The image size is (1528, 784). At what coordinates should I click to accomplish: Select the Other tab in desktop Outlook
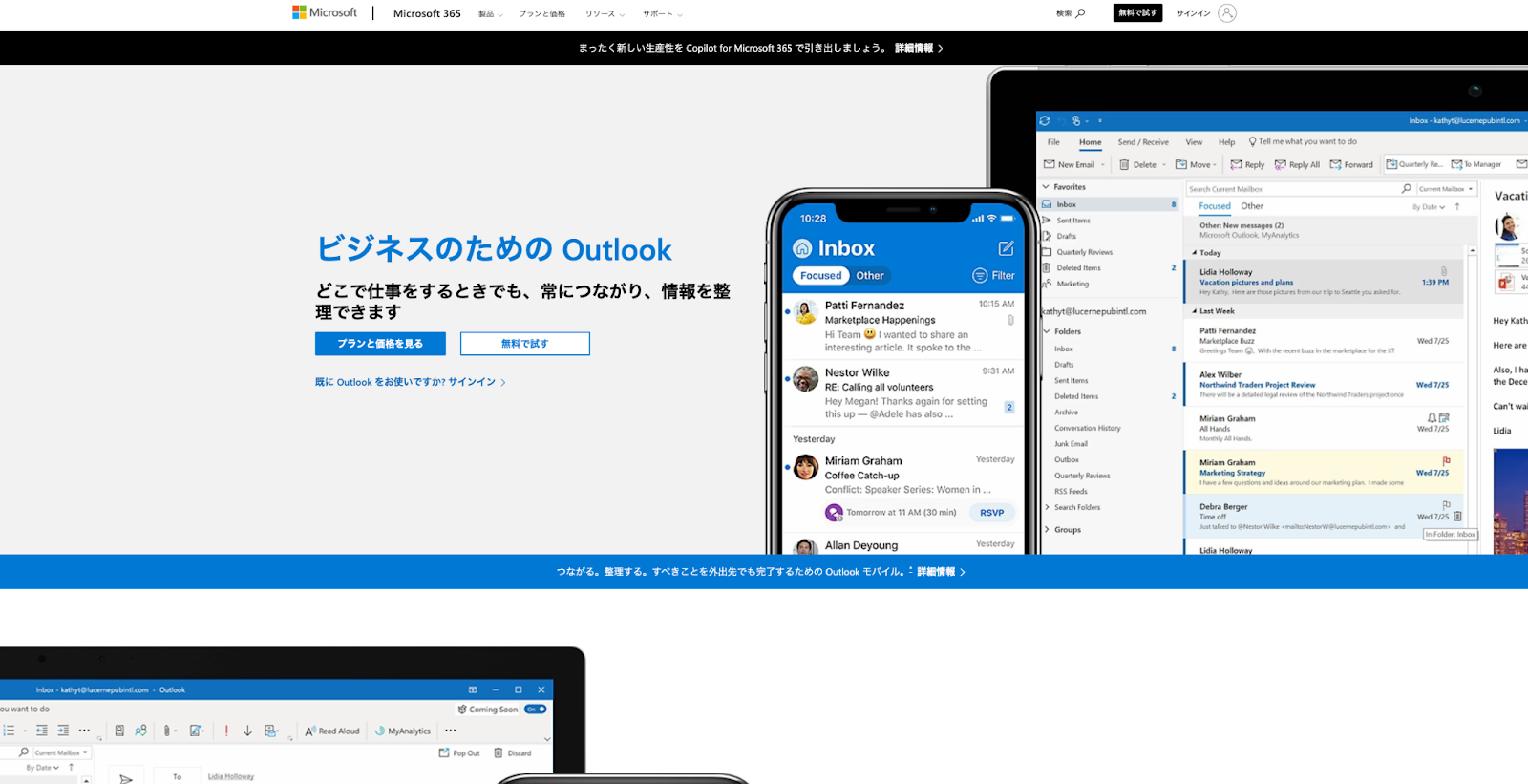click(1252, 206)
